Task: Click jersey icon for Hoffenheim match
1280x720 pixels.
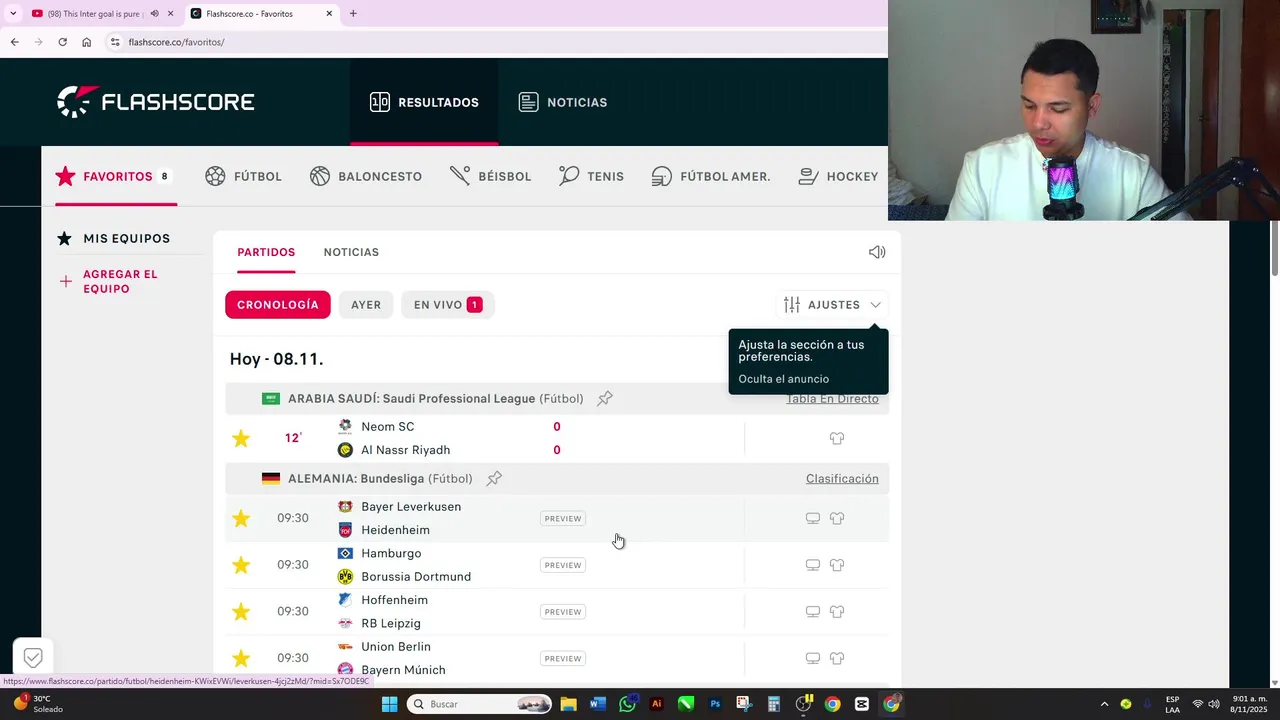Action: pos(837,611)
